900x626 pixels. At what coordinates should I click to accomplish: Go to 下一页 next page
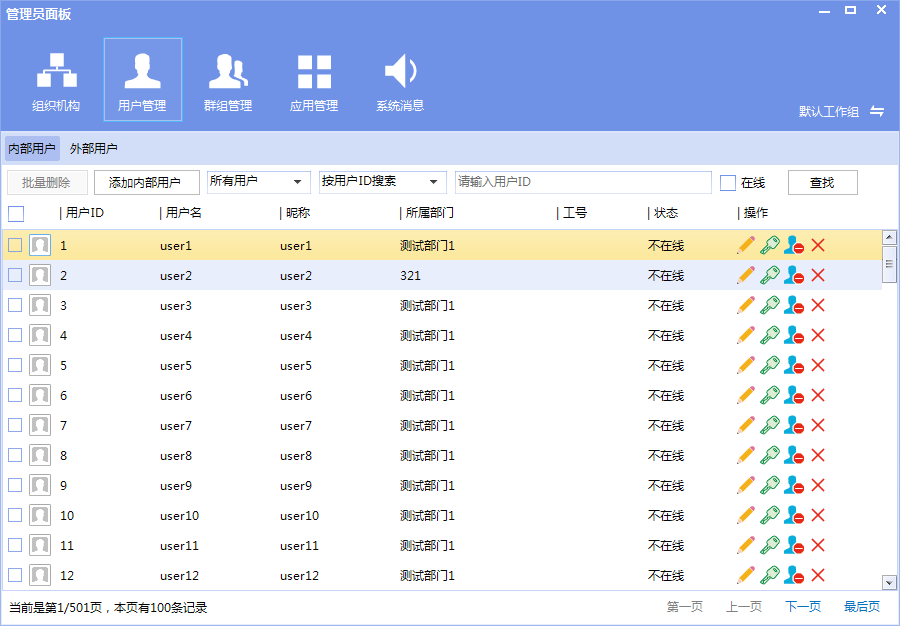802,606
